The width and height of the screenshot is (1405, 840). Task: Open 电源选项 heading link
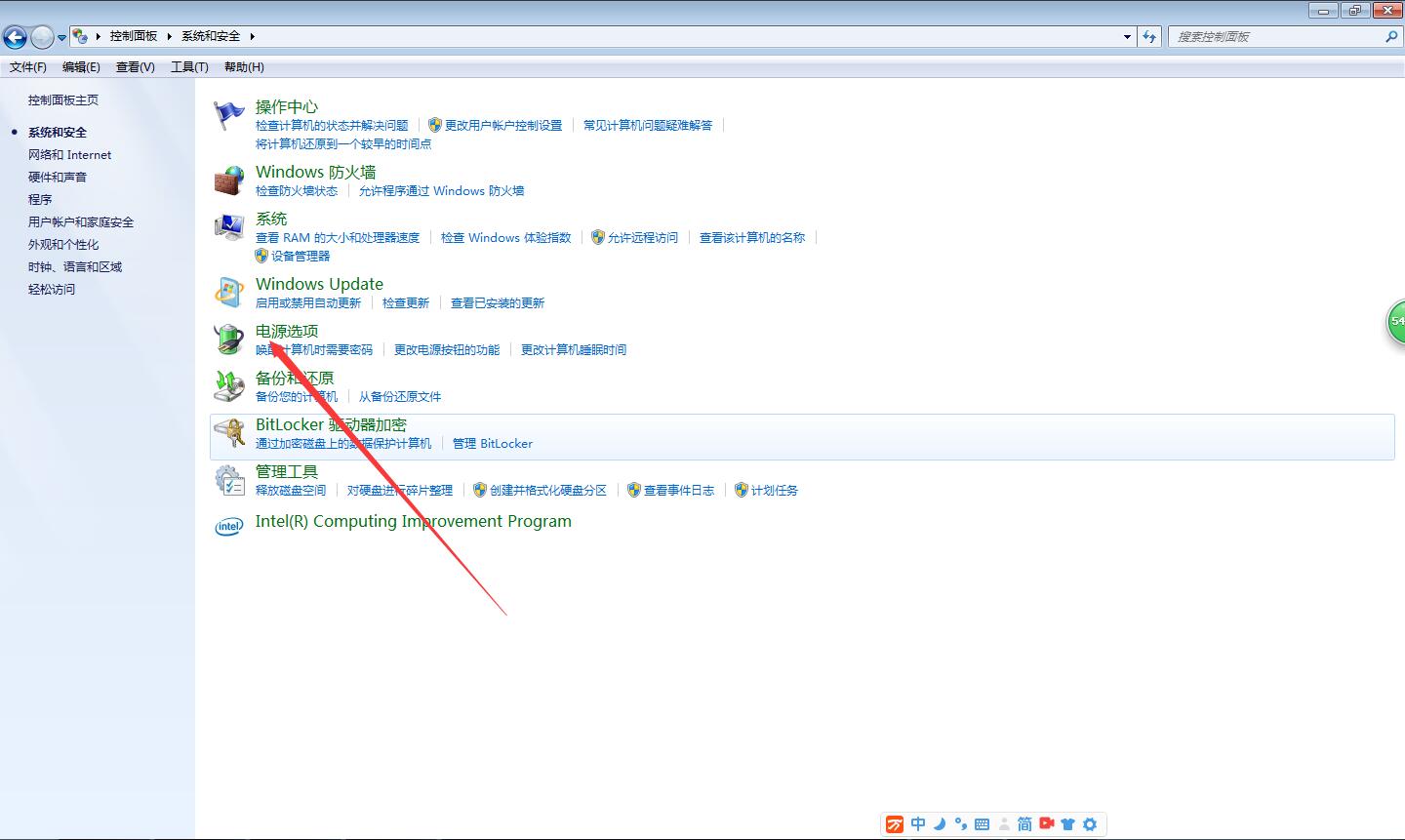point(287,332)
